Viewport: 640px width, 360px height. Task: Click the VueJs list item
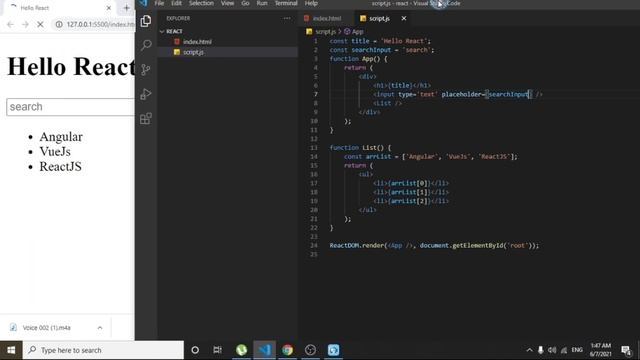click(x=55, y=151)
